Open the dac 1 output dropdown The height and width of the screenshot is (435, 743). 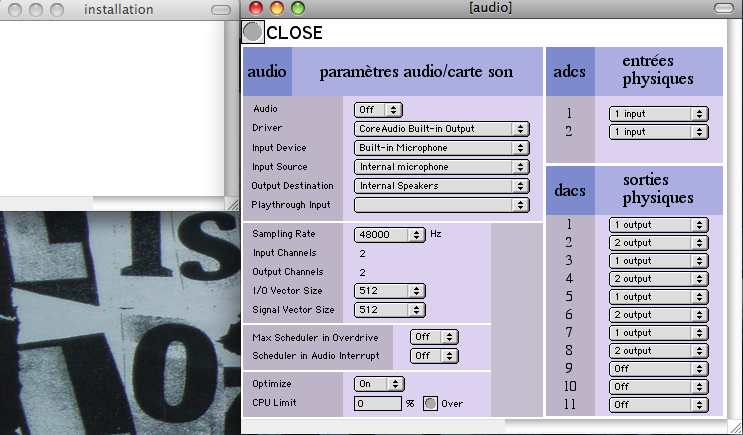(x=658, y=225)
